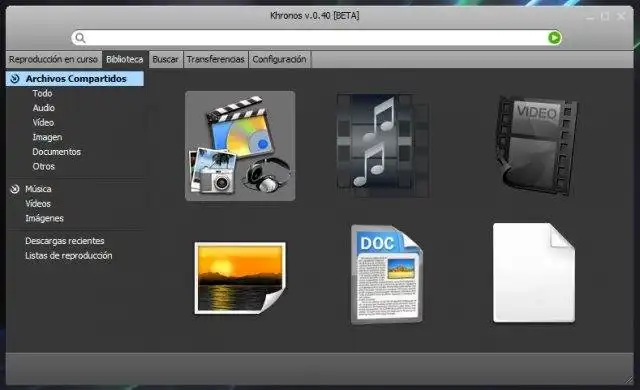Close the Khronos window
This screenshot has height=390, width=640.
point(621,16)
